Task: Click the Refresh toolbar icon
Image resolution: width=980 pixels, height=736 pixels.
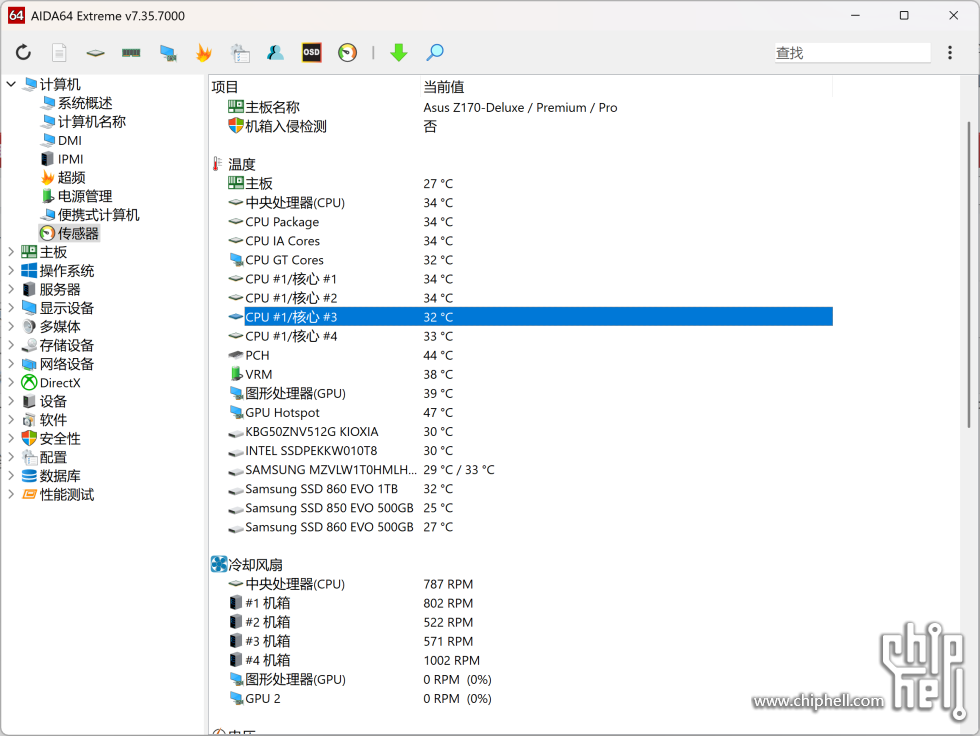Action: [x=23, y=52]
